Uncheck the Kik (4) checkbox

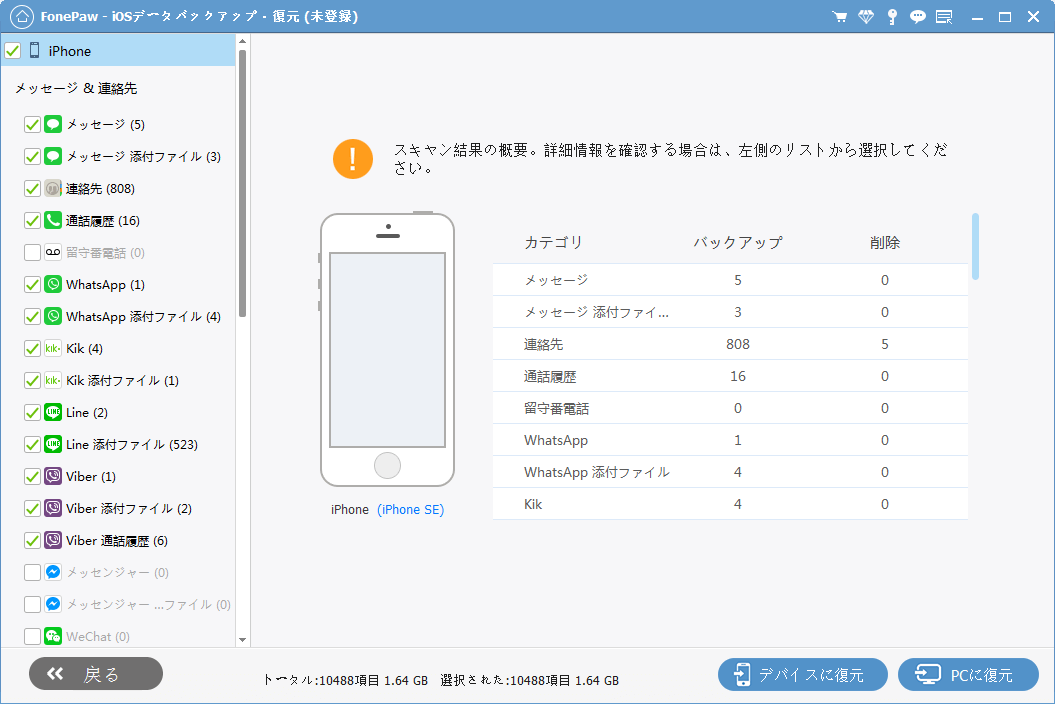[32, 349]
